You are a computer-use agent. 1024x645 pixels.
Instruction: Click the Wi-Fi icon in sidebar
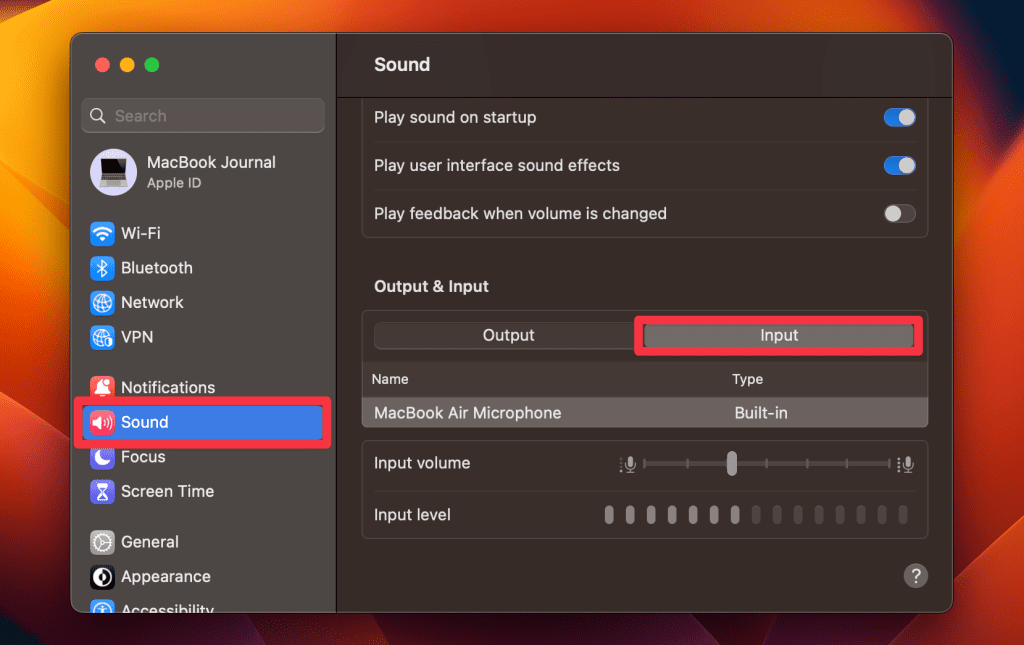coord(102,234)
